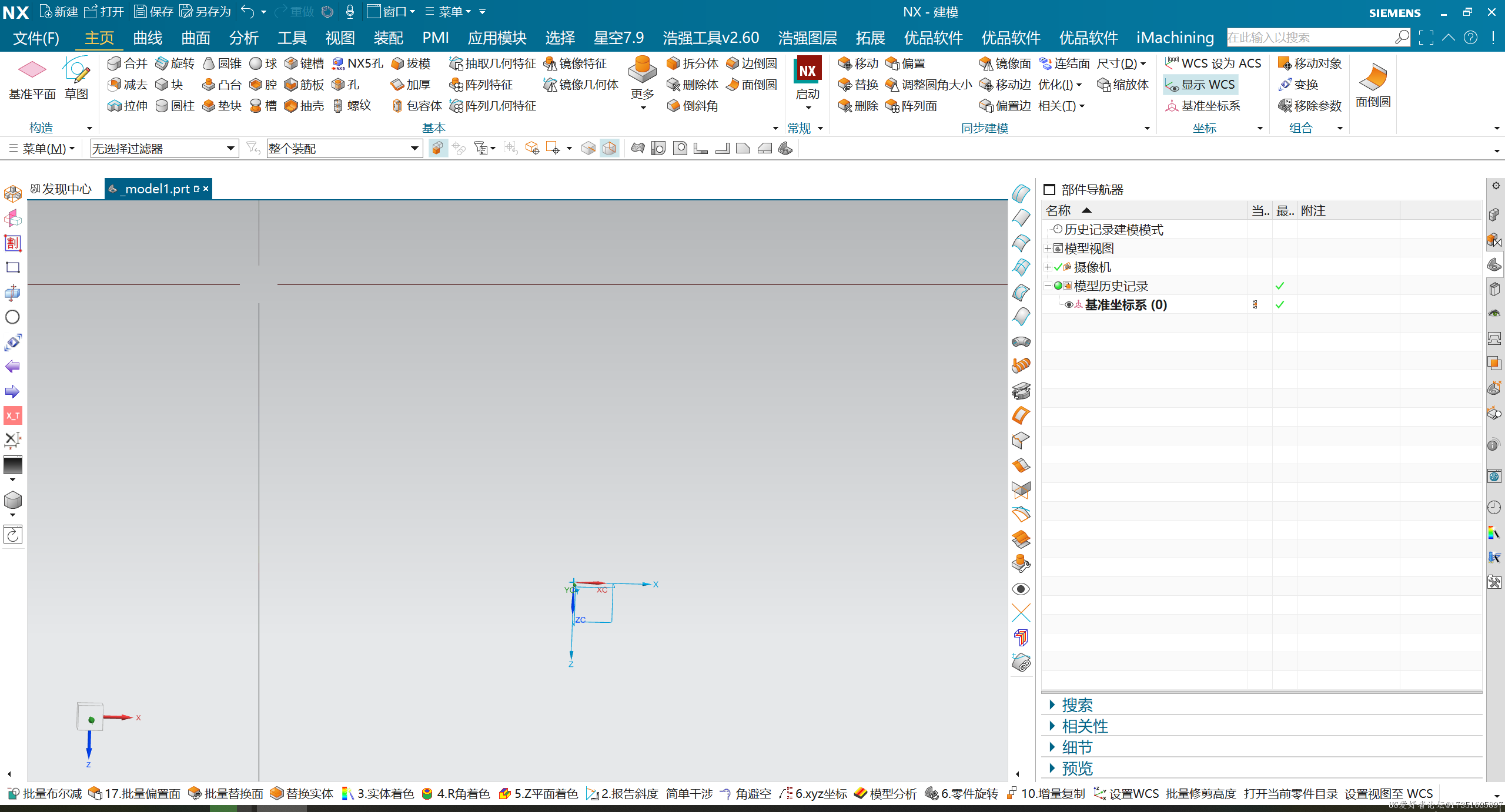The image size is (1505, 812).
Task: Expand the 模型视图 tree node
Action: (1048, 249)
